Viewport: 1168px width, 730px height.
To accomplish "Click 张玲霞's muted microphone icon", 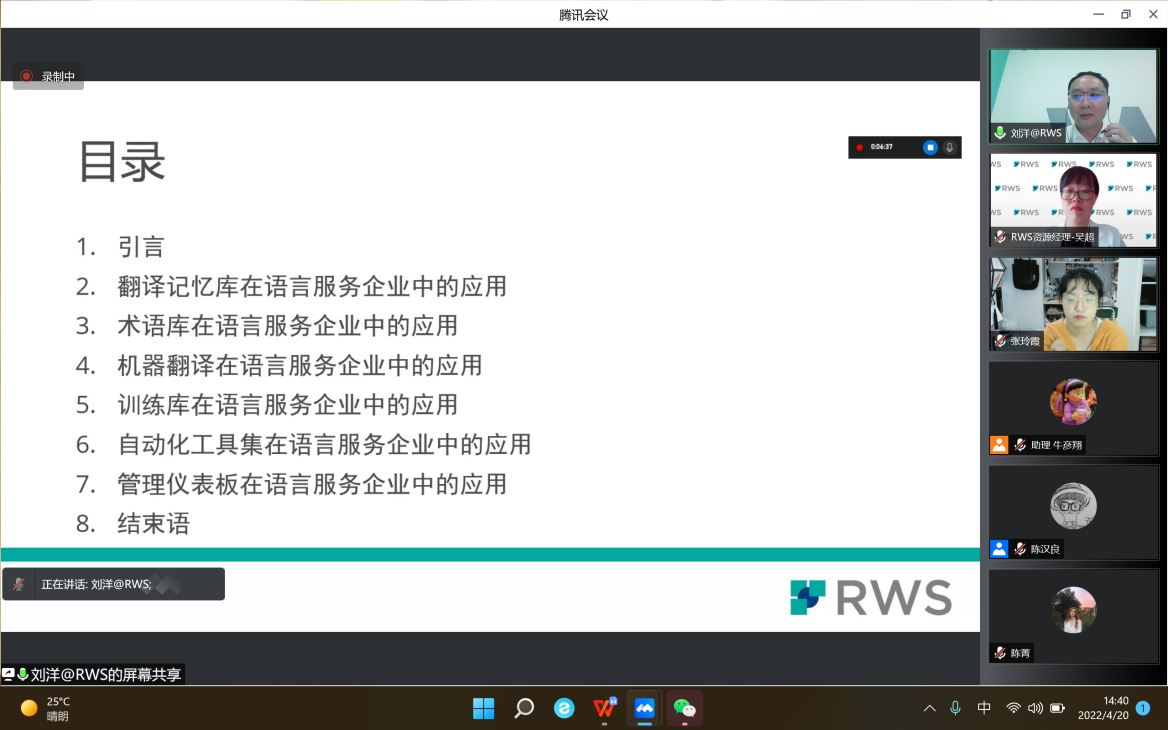I will [x=1000, y=341].
